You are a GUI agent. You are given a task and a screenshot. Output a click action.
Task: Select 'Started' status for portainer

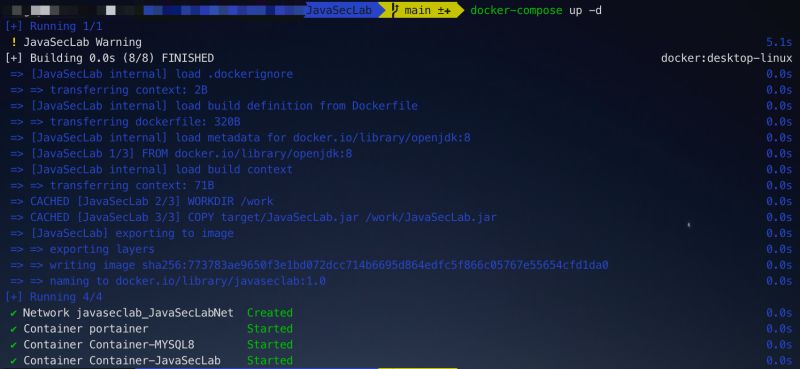[270, 329]
